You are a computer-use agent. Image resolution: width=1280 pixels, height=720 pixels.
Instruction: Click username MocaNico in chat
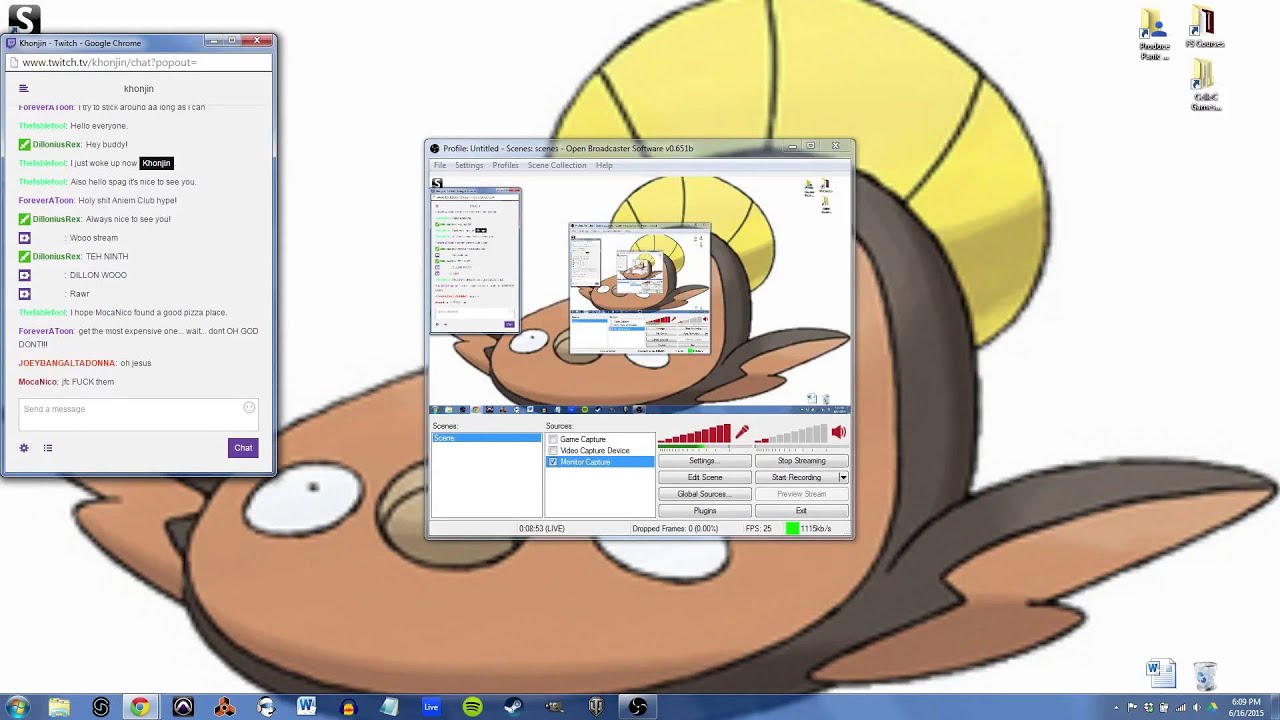pos(38,382)
